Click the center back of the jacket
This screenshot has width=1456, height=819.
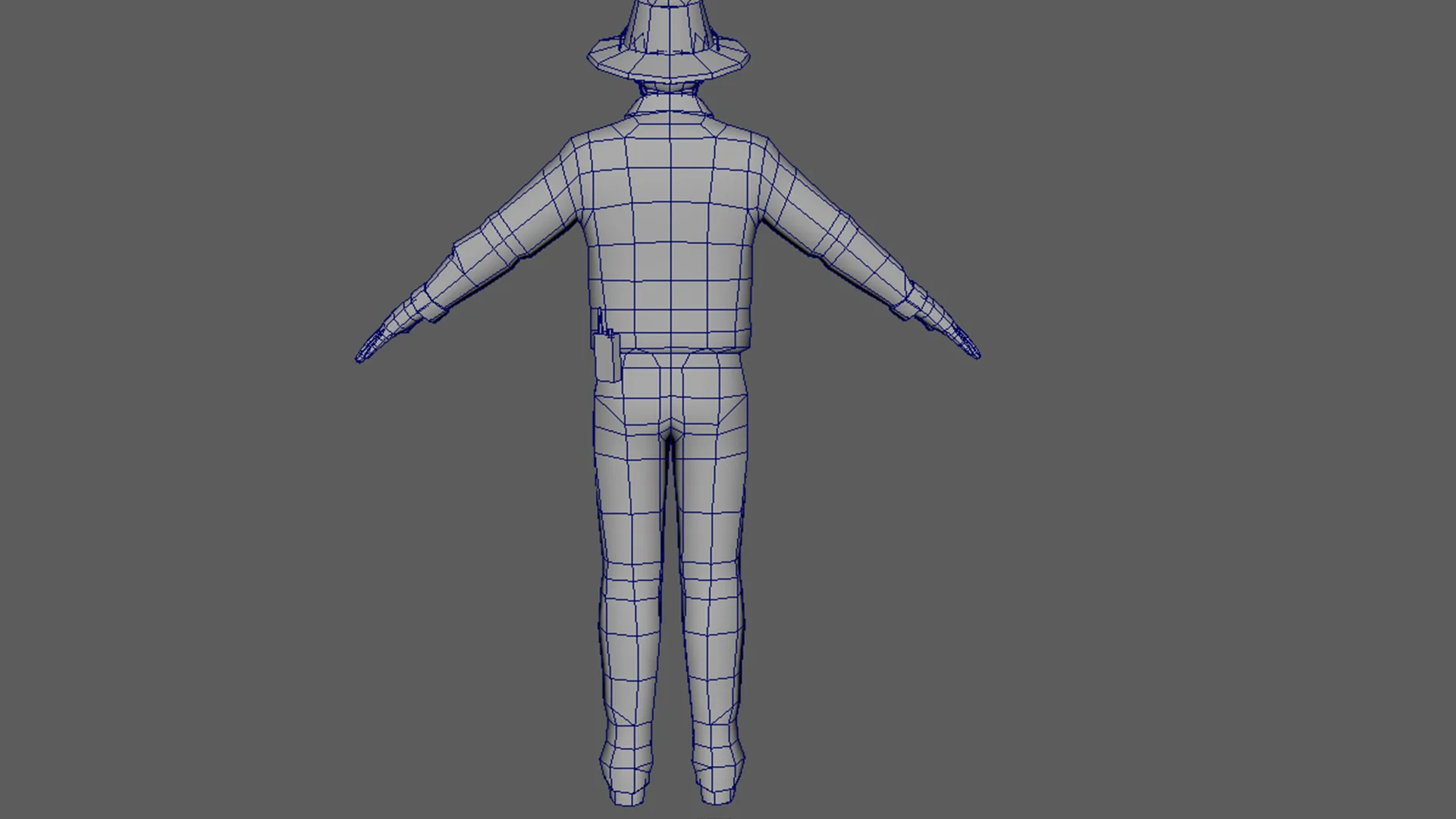670,227
